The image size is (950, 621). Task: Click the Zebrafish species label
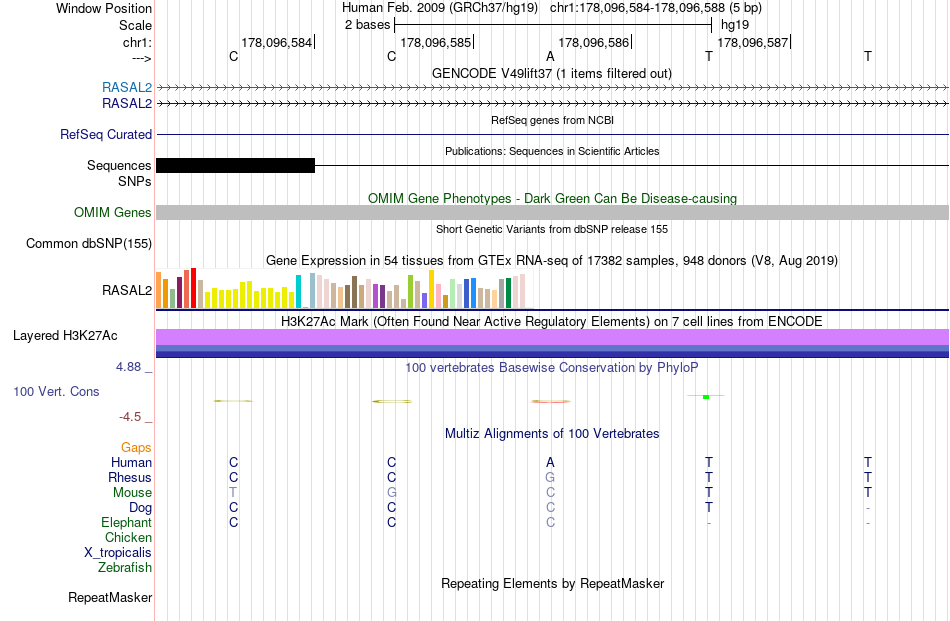[124, 568]
